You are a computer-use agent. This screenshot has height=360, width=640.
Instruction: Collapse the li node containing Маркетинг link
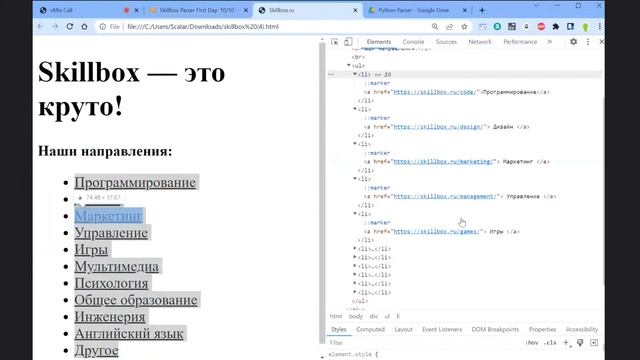[355, 144]
